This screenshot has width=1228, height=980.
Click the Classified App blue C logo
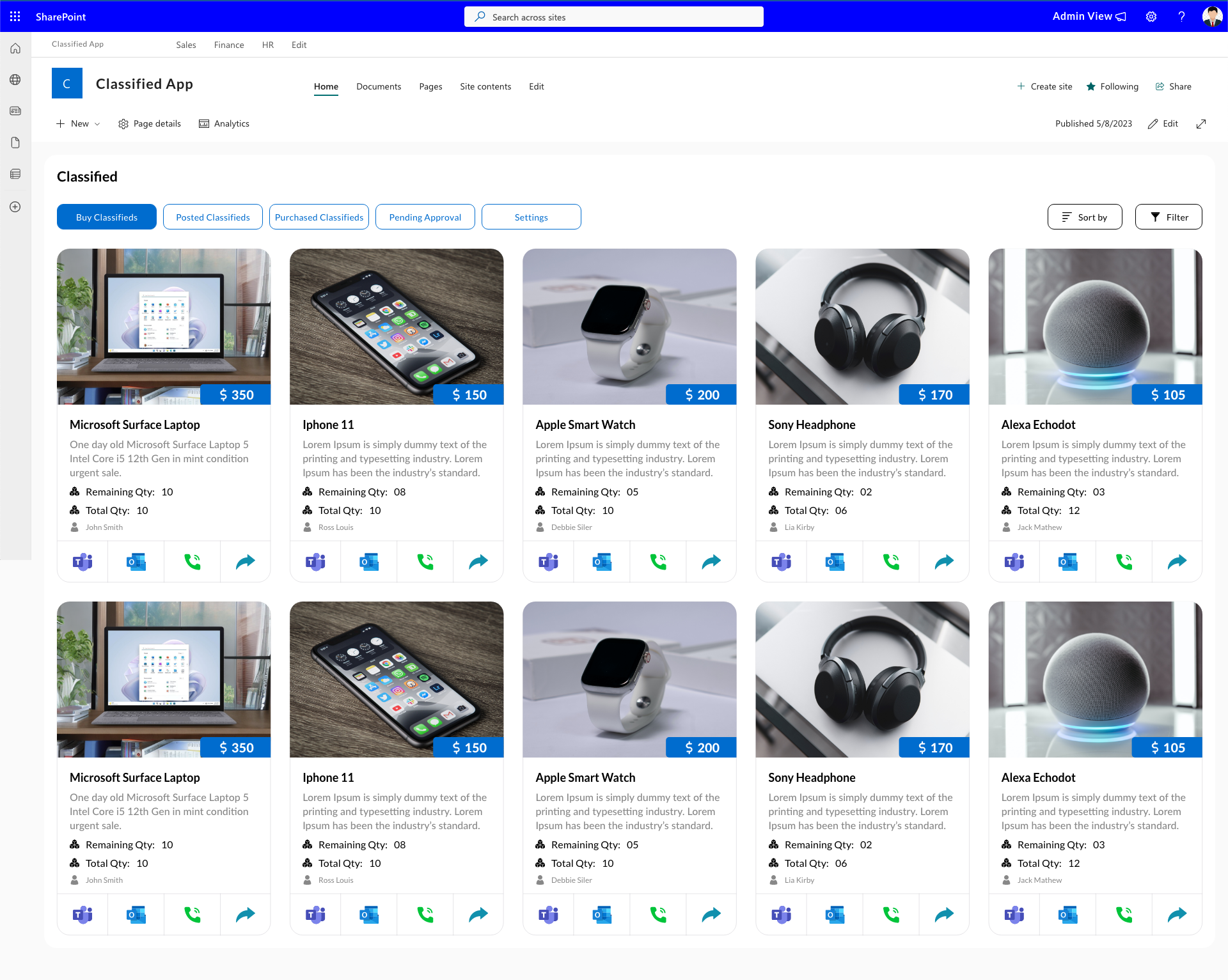point(67,83)
